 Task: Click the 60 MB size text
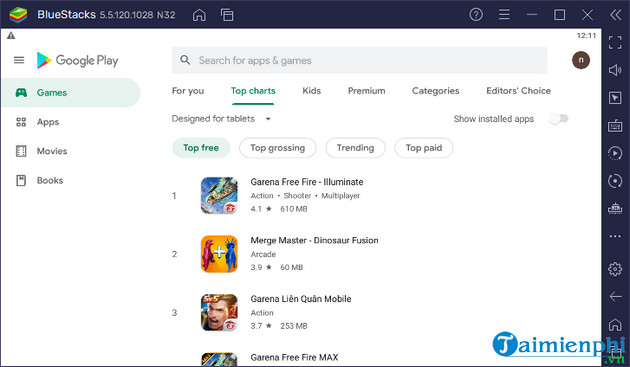(x=291, y=267)
